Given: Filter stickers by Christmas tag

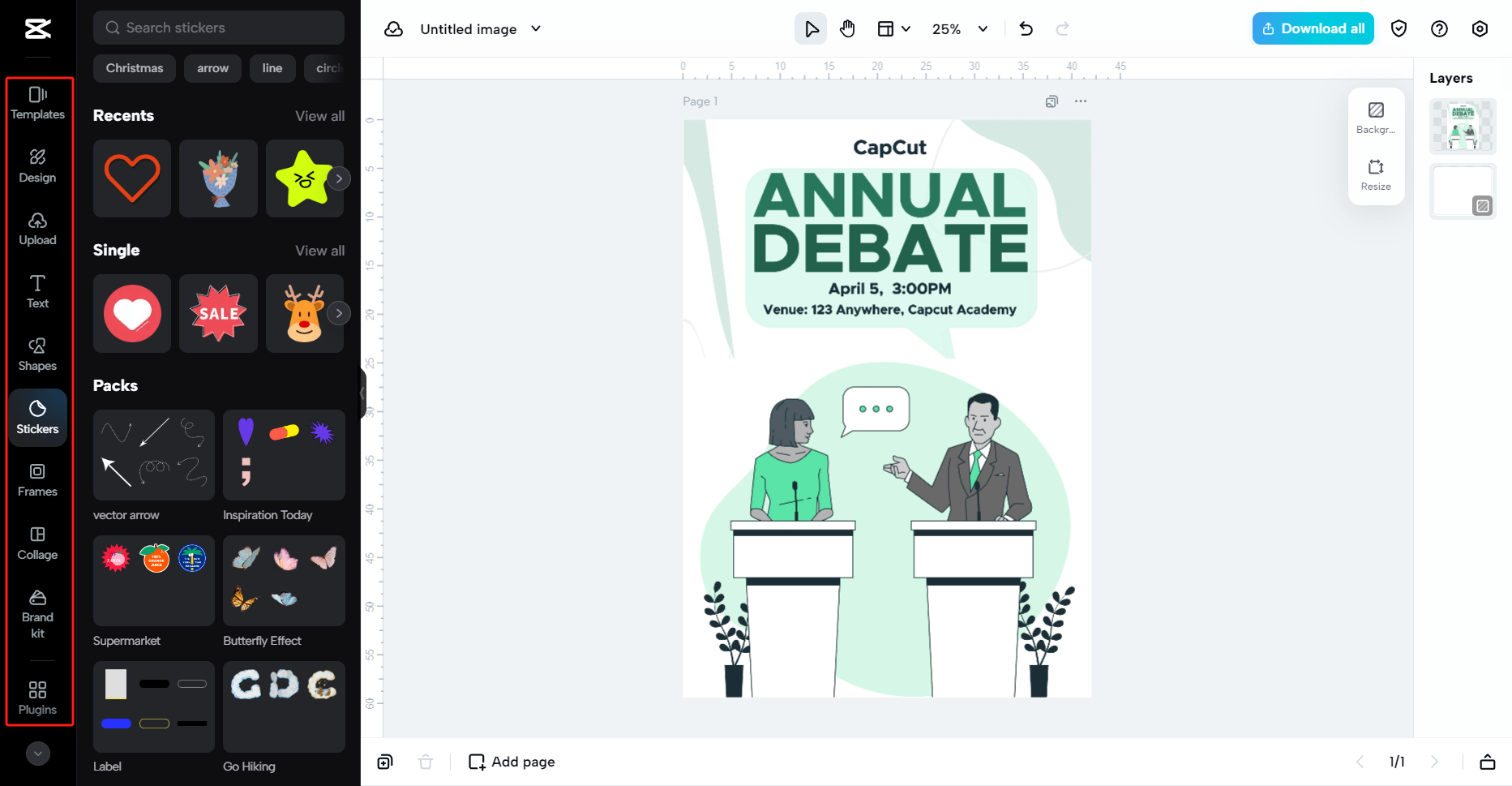Looking at the screenshot, I should coord(135,68).
